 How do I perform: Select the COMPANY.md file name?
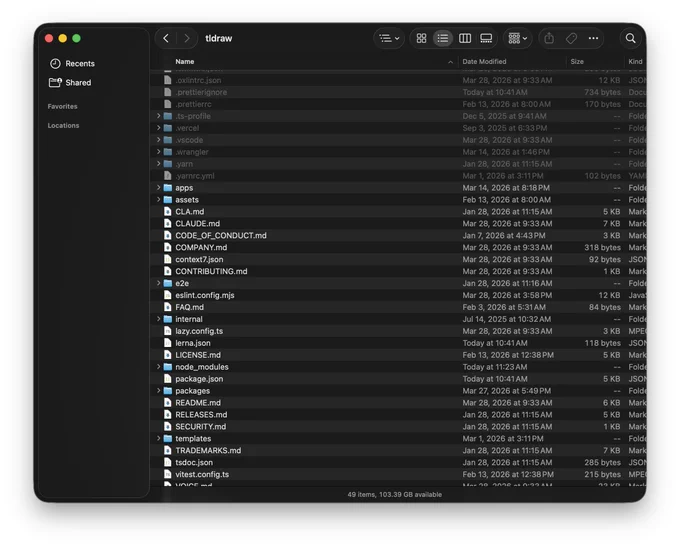coord(201,247)
